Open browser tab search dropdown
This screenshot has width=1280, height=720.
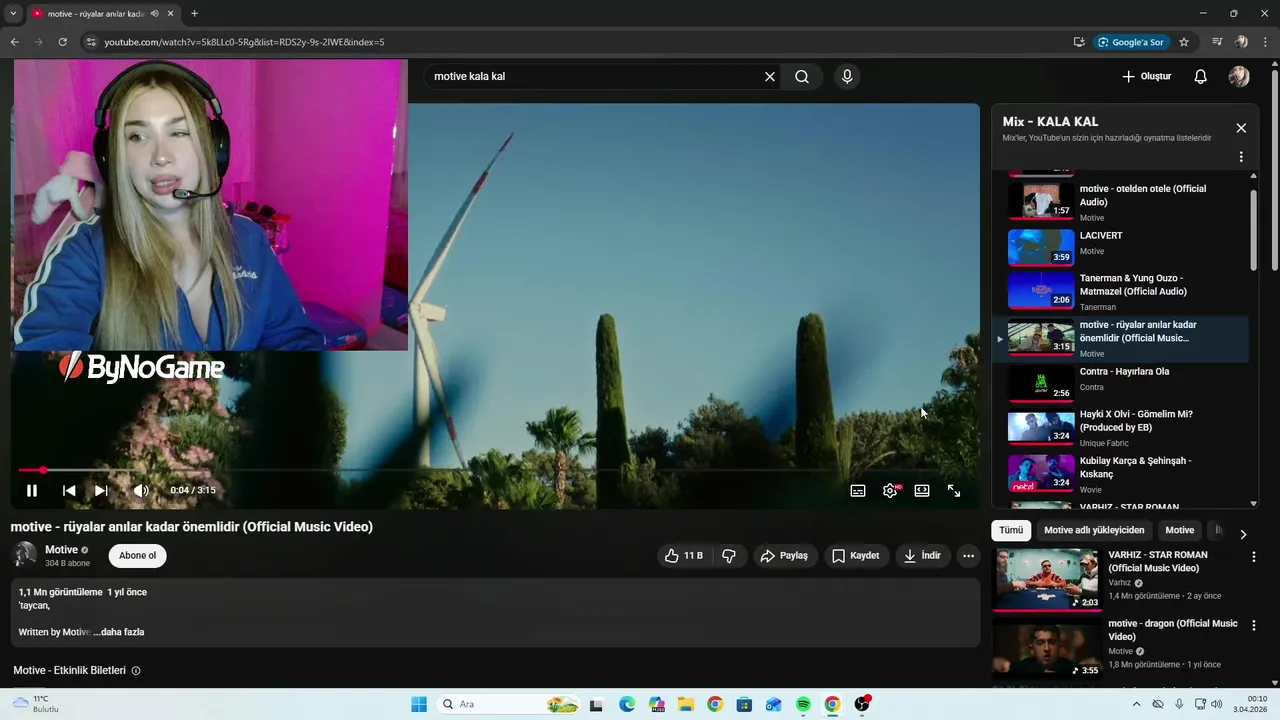[x=13, y=14]
